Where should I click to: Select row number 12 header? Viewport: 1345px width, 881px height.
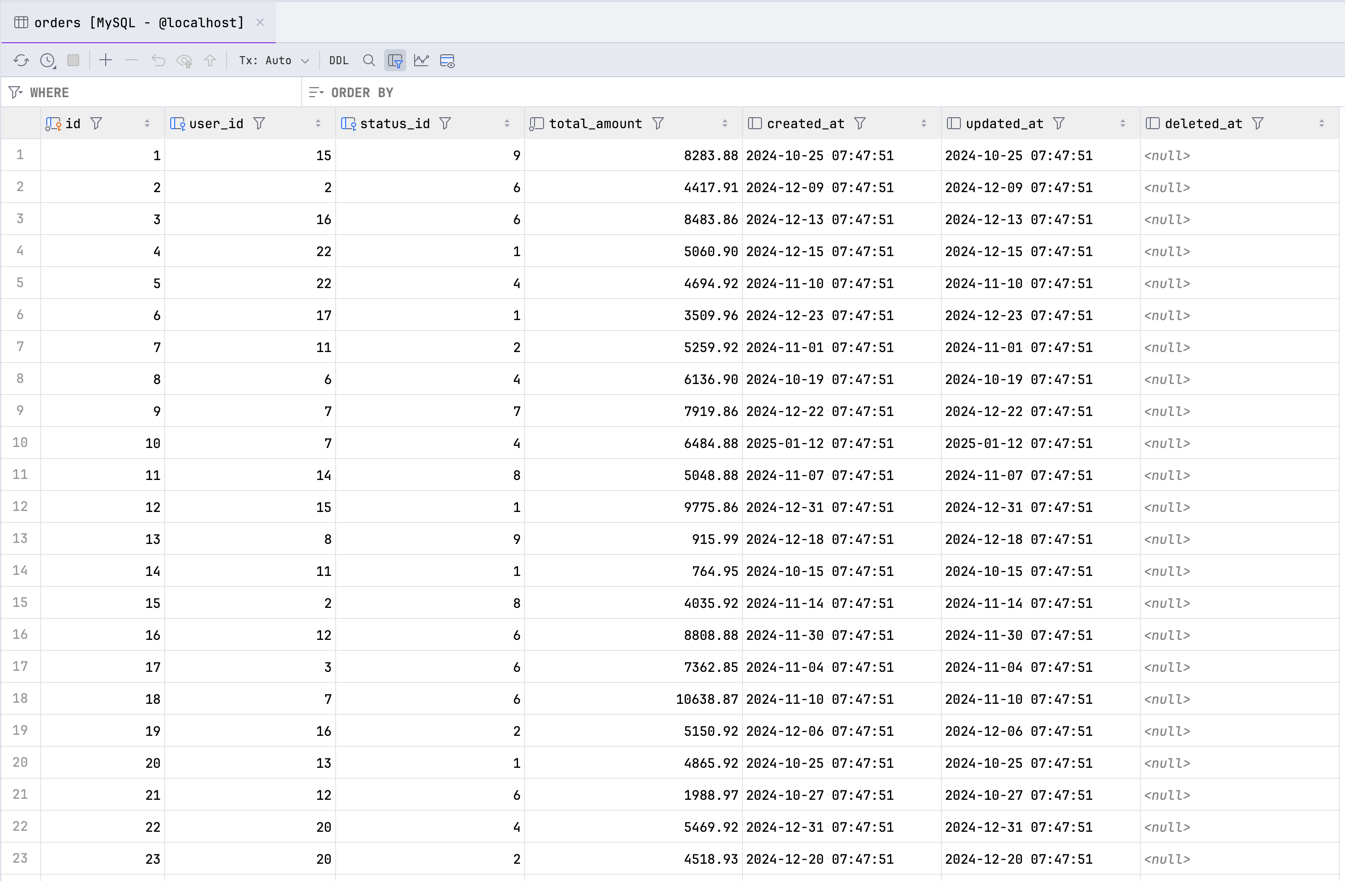pyautogui.click(x=20, y=507)
